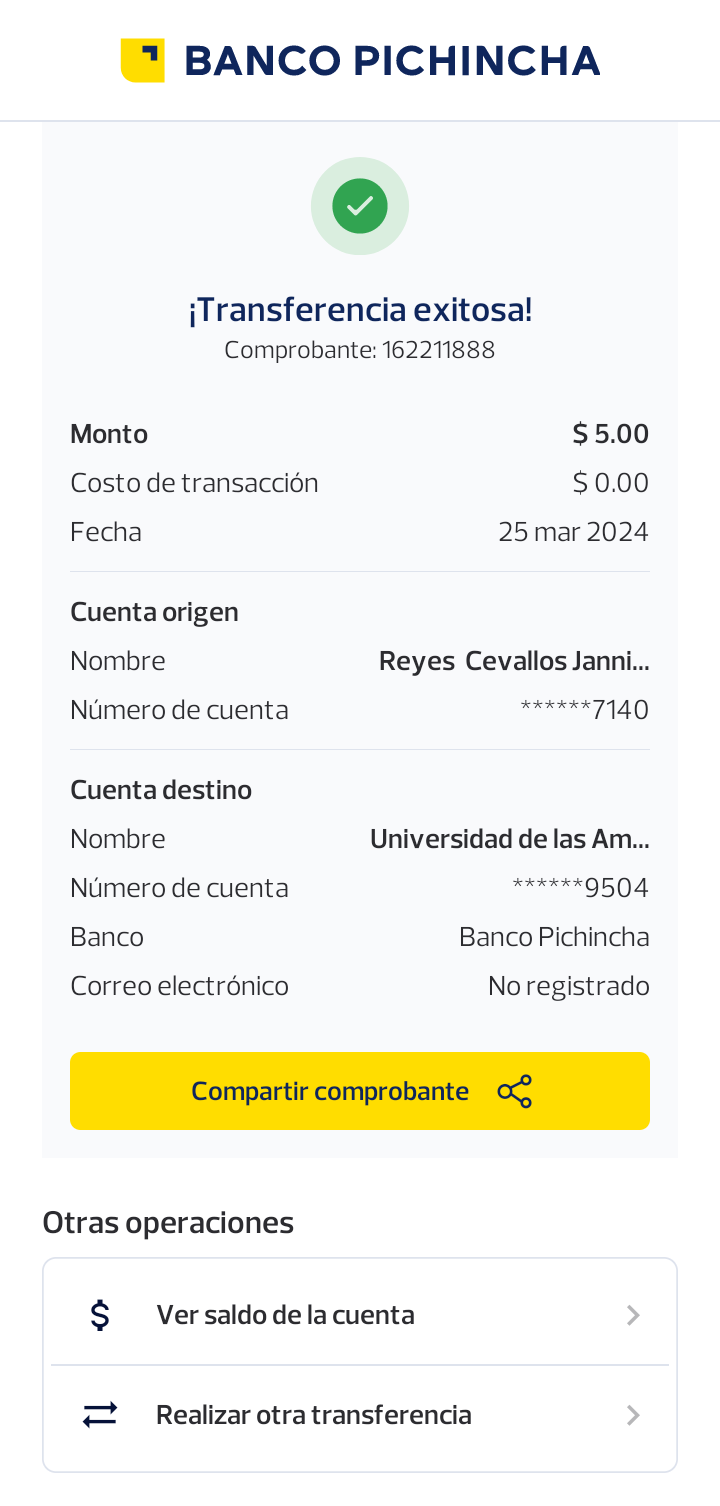Click the destination account number ending 9504
720x1506 pixels.
581,888
